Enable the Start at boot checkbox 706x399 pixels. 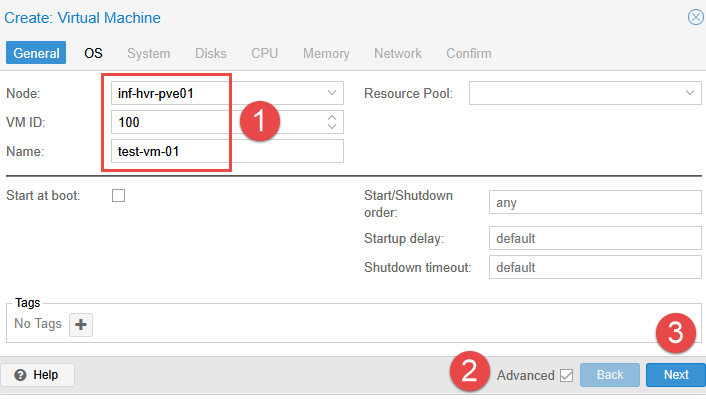point(118,195)
